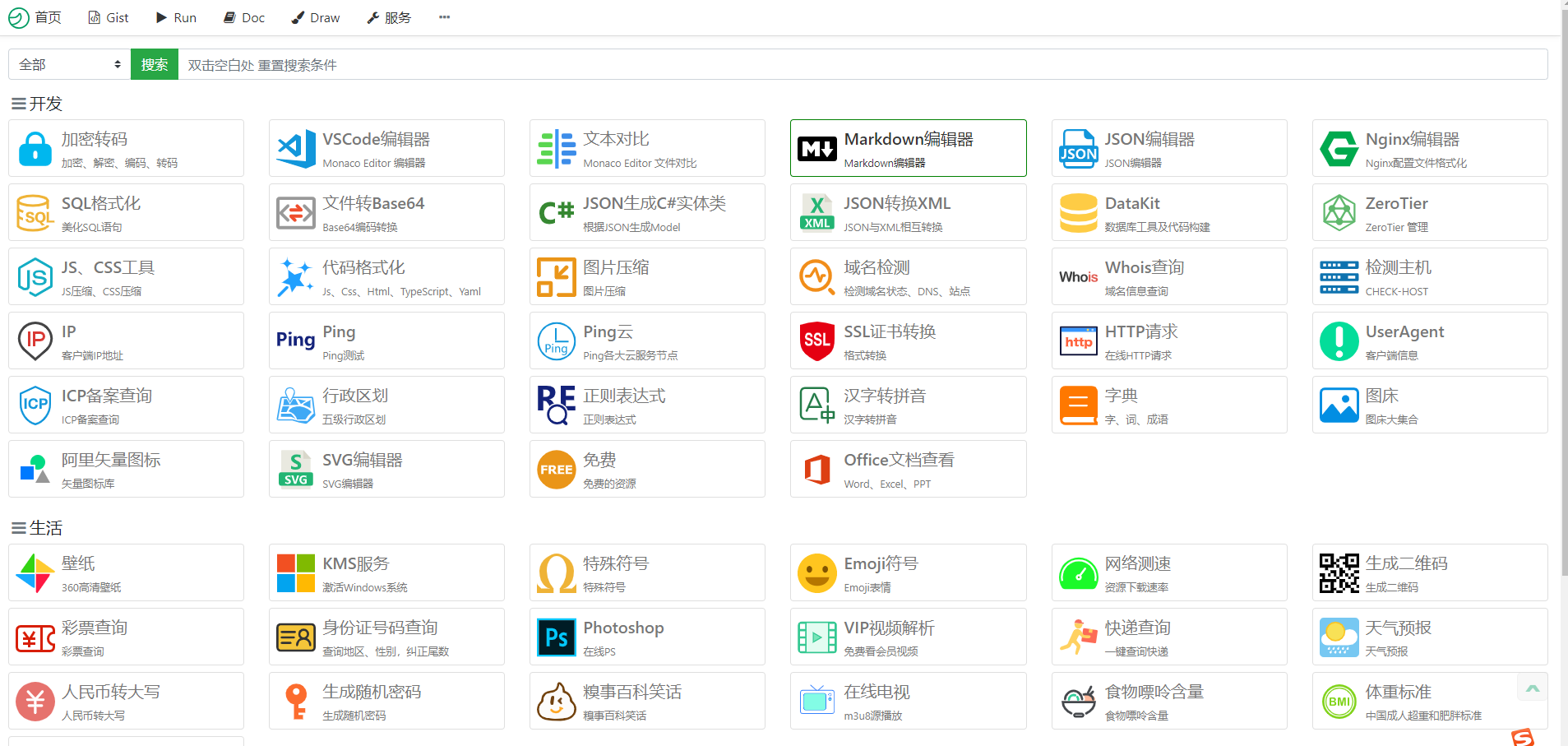This screenshot has height=746, width=1568.
Task: Open the Nginx编辑器 green icon
Action: pos(1339,149)
